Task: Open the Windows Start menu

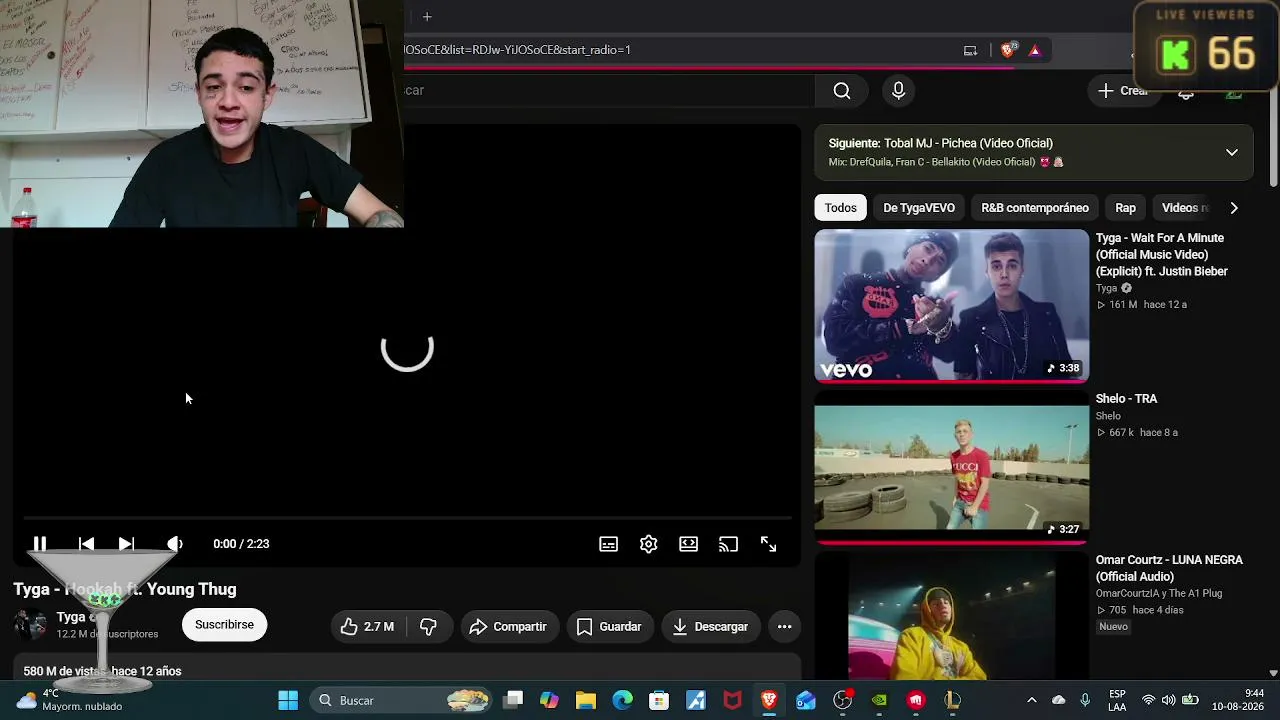Action: click(288, 700)
